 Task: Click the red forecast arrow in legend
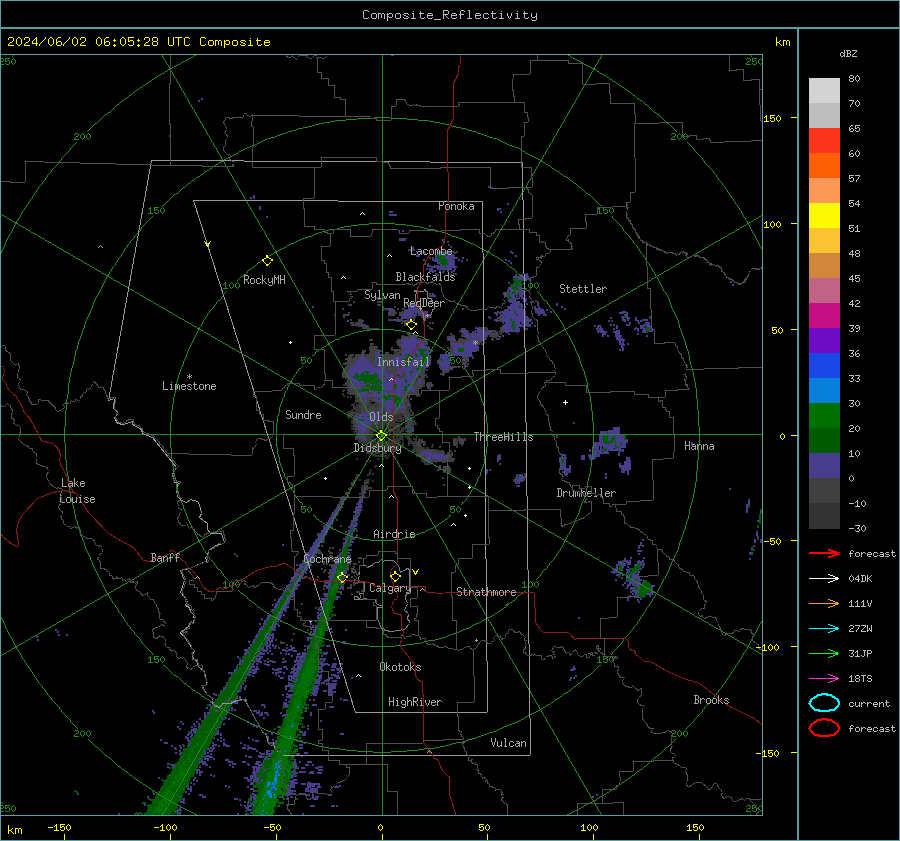click(824, 553)
